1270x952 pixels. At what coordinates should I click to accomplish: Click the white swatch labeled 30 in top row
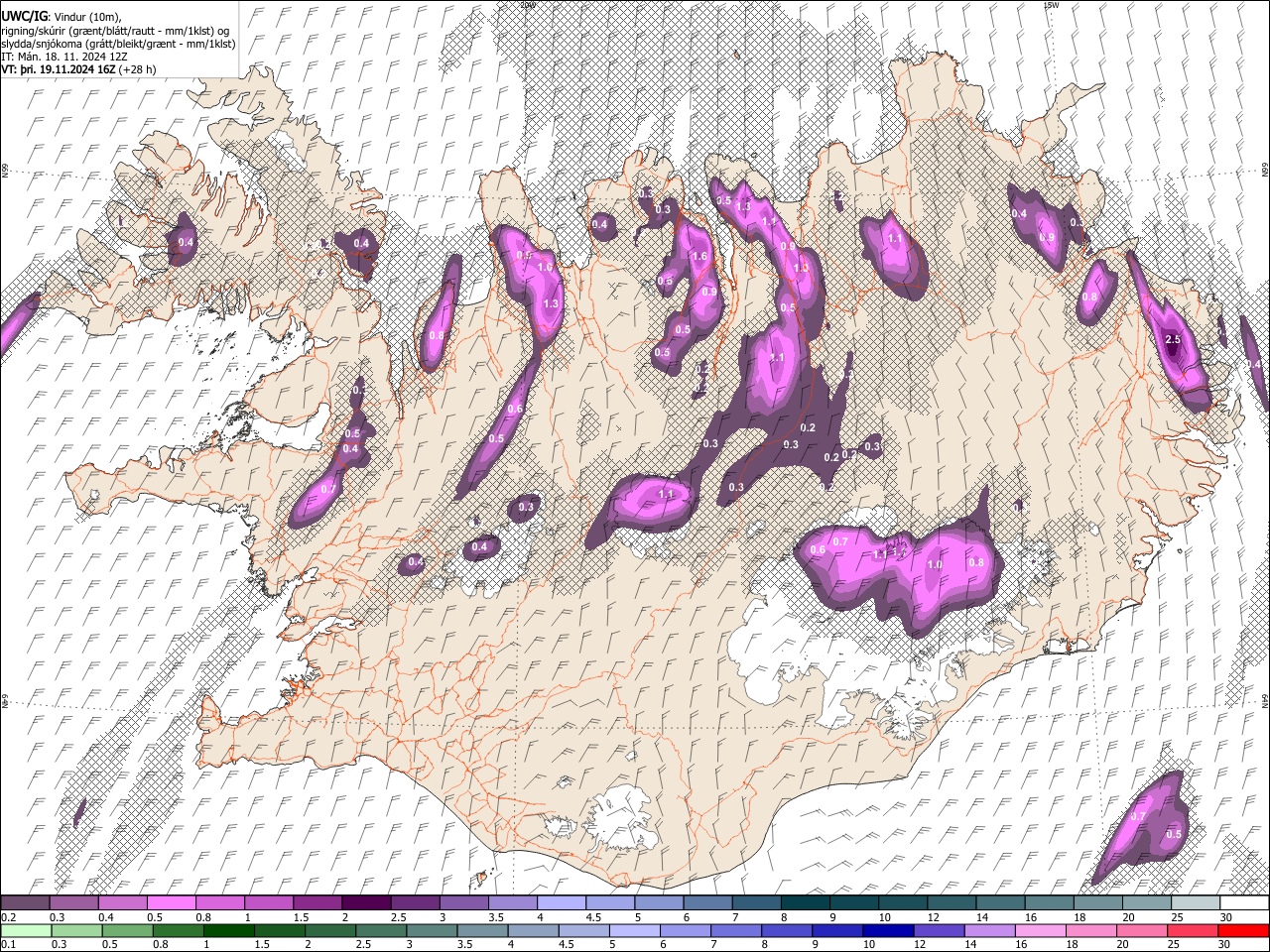(1244, 903)
